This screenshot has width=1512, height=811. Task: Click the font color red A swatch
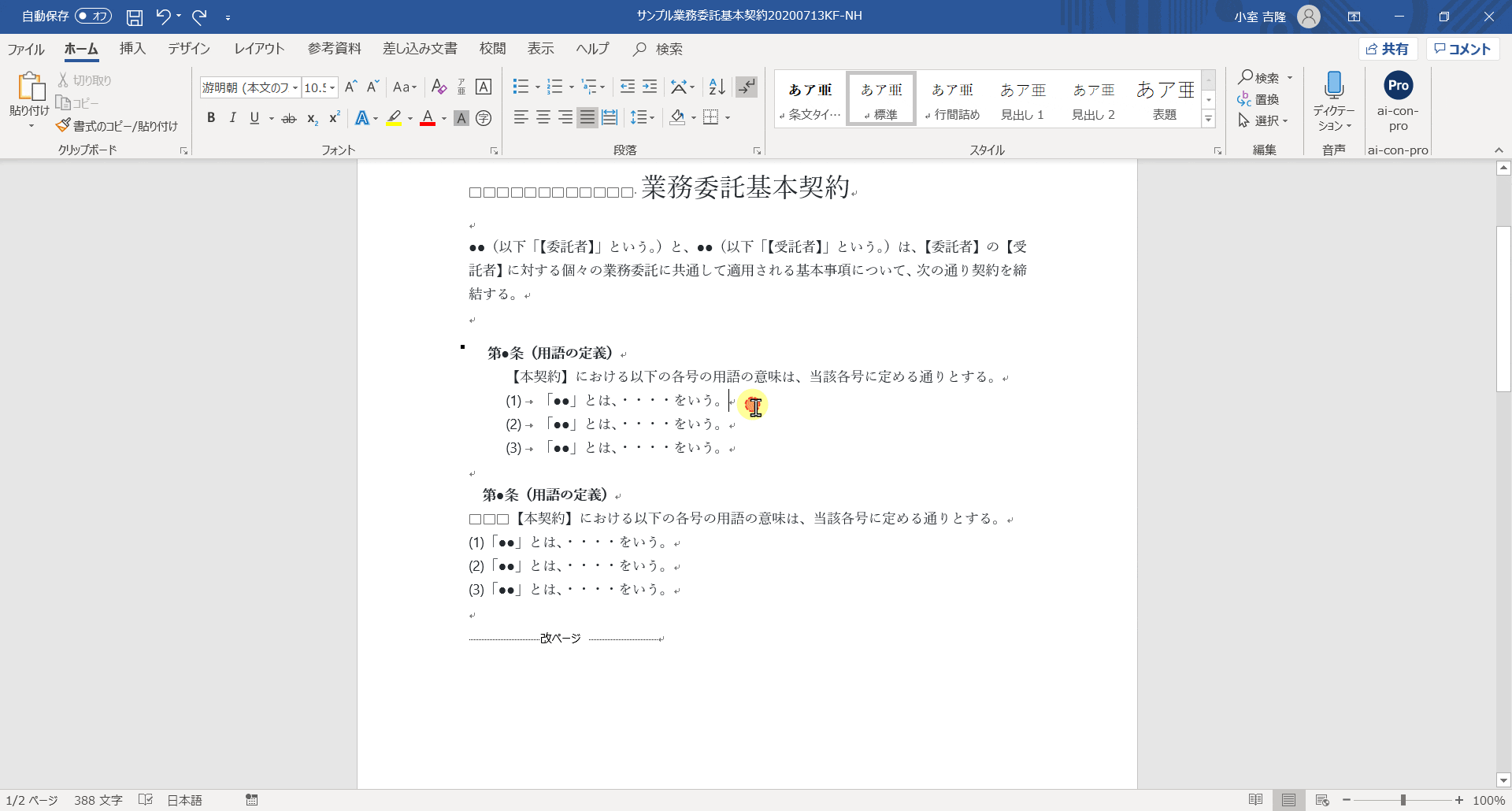pos(428,118)
